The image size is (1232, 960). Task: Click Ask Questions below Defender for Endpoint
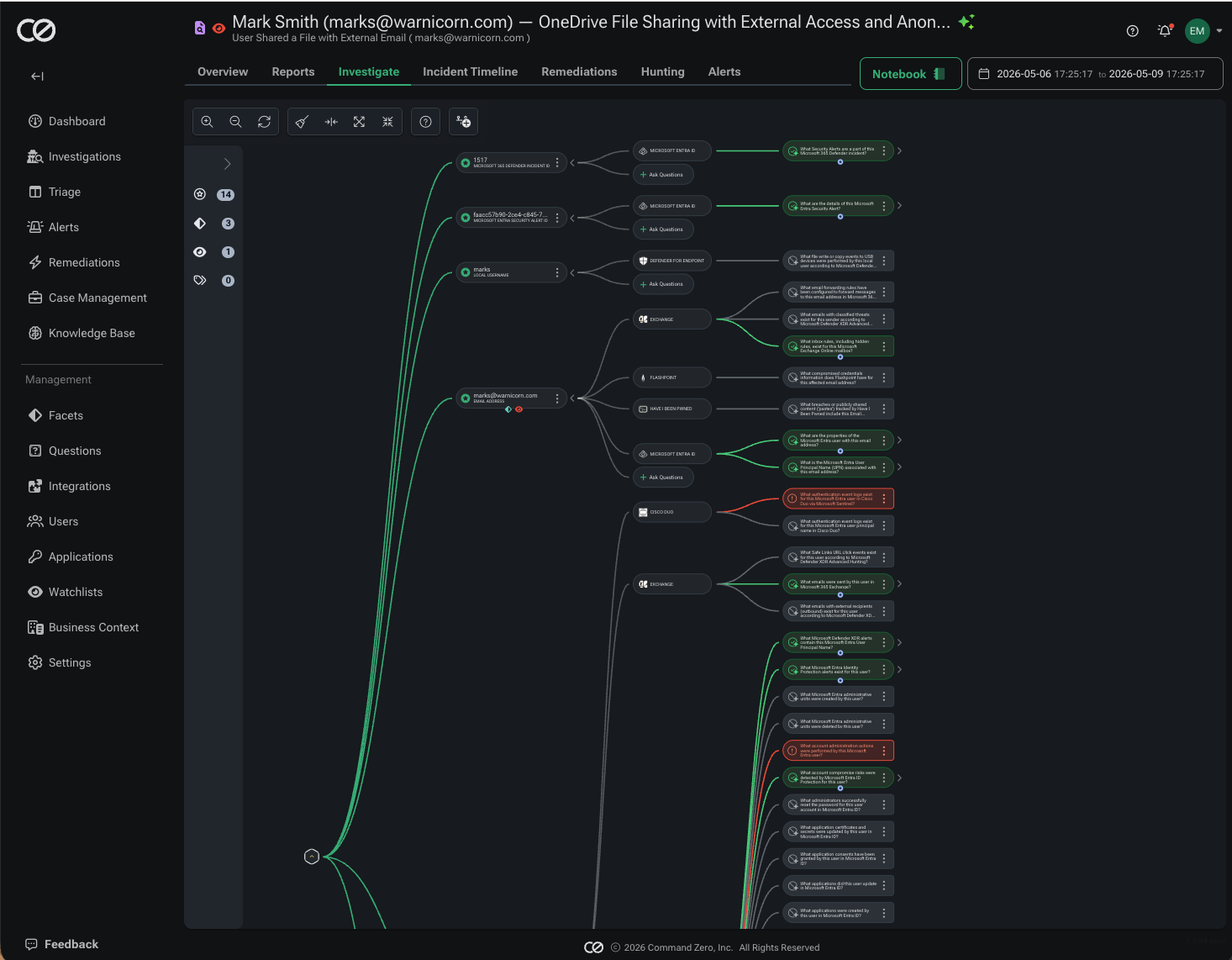coord(662,284)
